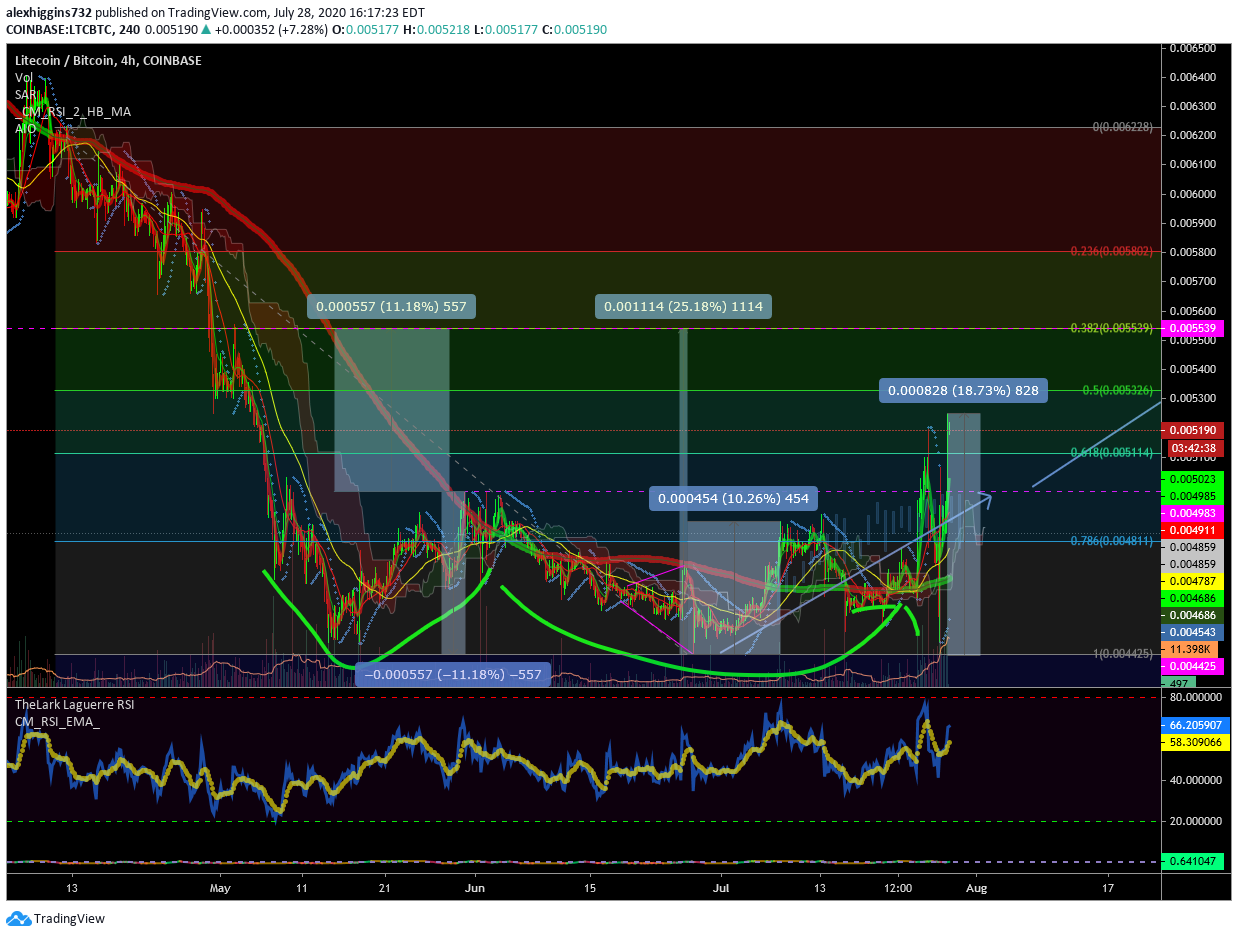Select the _CM_RSI_2_HB_MA indicator label
1238x937 pixels.
coord(73,111)
